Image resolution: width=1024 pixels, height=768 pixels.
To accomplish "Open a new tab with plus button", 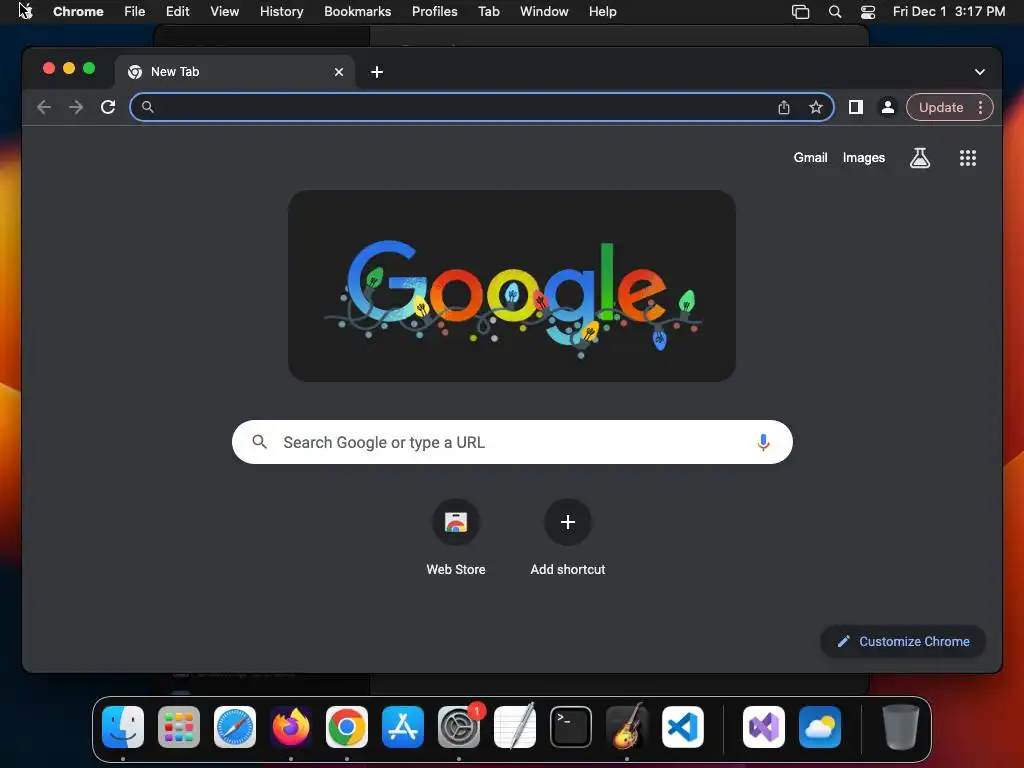I will pyautogui.click(x=377, y=72).
